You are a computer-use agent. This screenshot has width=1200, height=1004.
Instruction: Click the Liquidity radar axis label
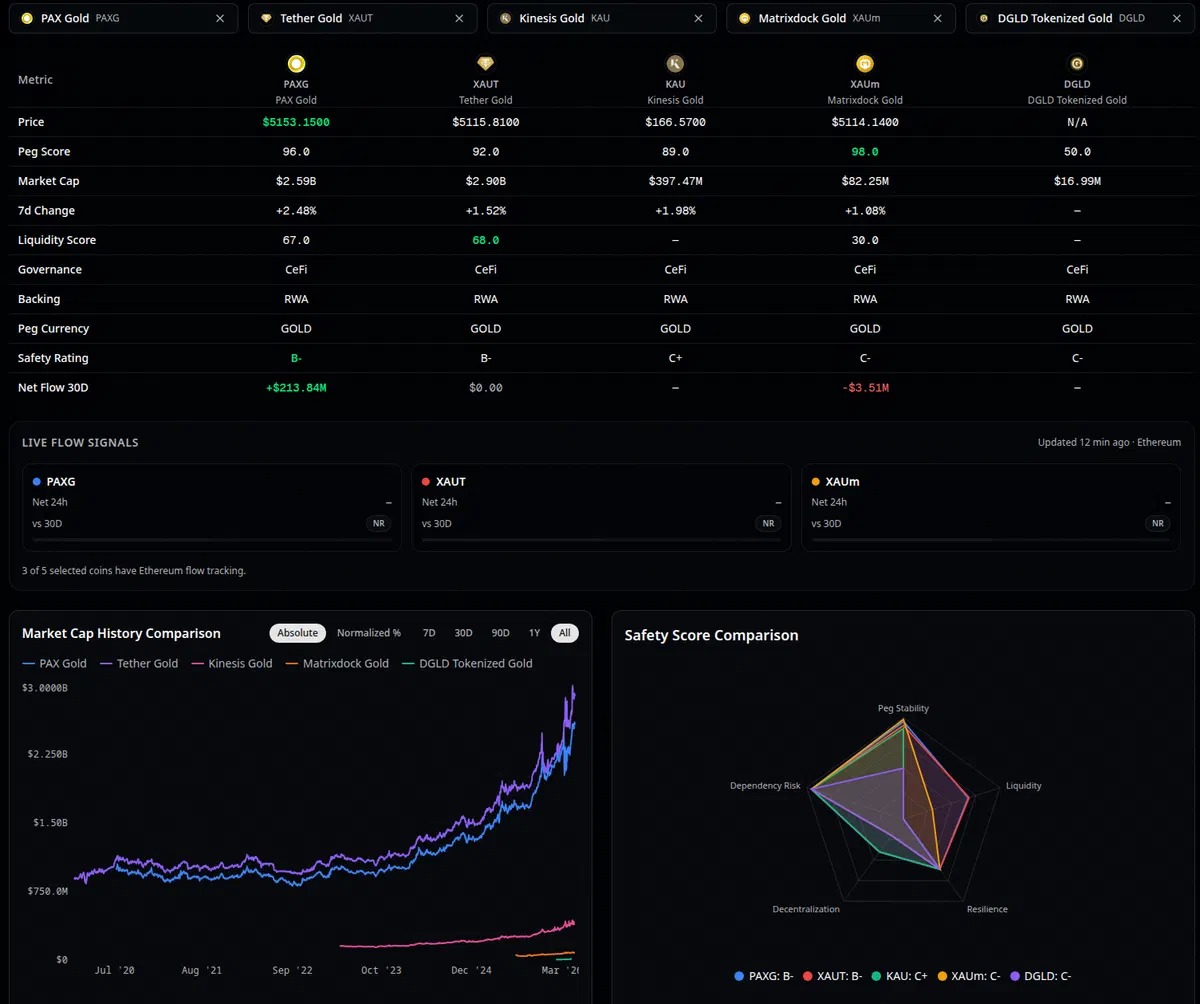[x=1023, y=786]
